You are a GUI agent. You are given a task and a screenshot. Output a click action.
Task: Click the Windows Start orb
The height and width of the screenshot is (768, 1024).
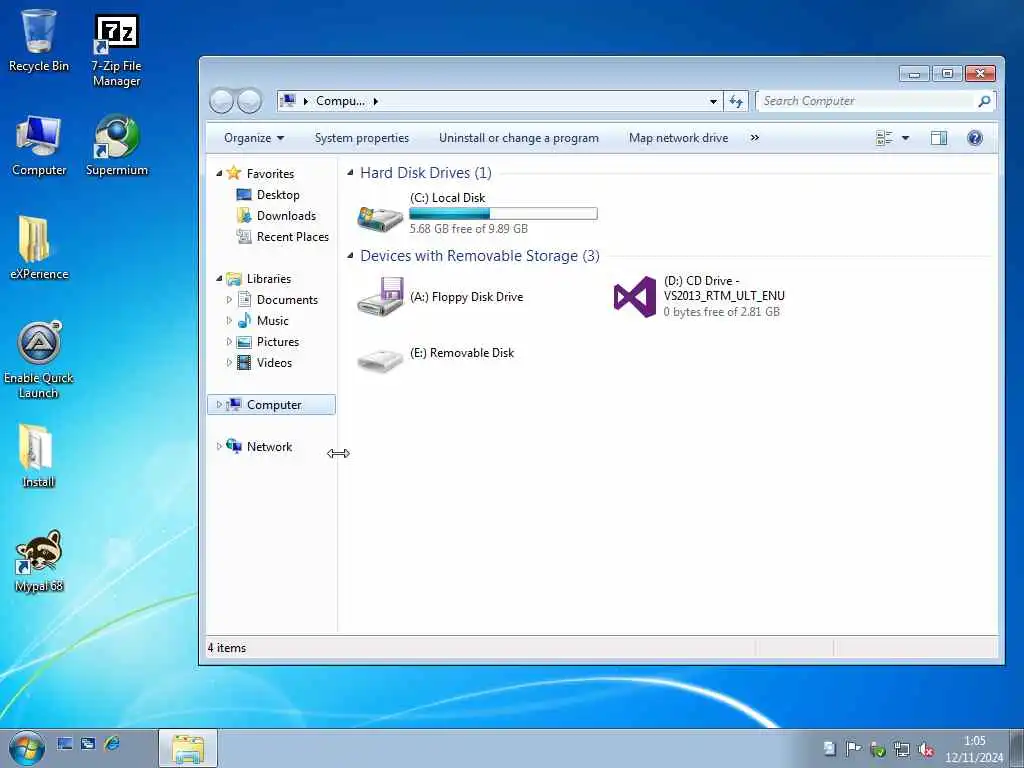tap(27, 748)
